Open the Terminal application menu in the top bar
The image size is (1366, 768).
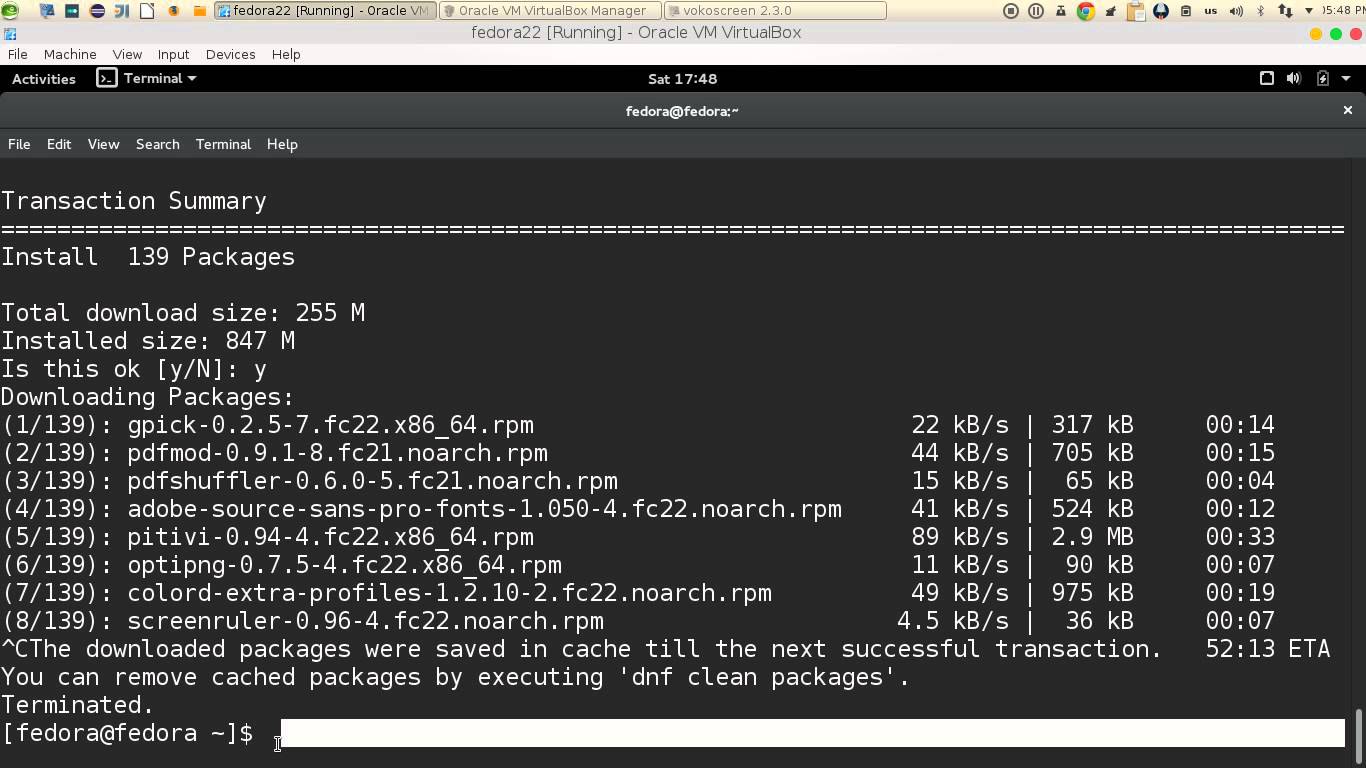coord(147,78)
